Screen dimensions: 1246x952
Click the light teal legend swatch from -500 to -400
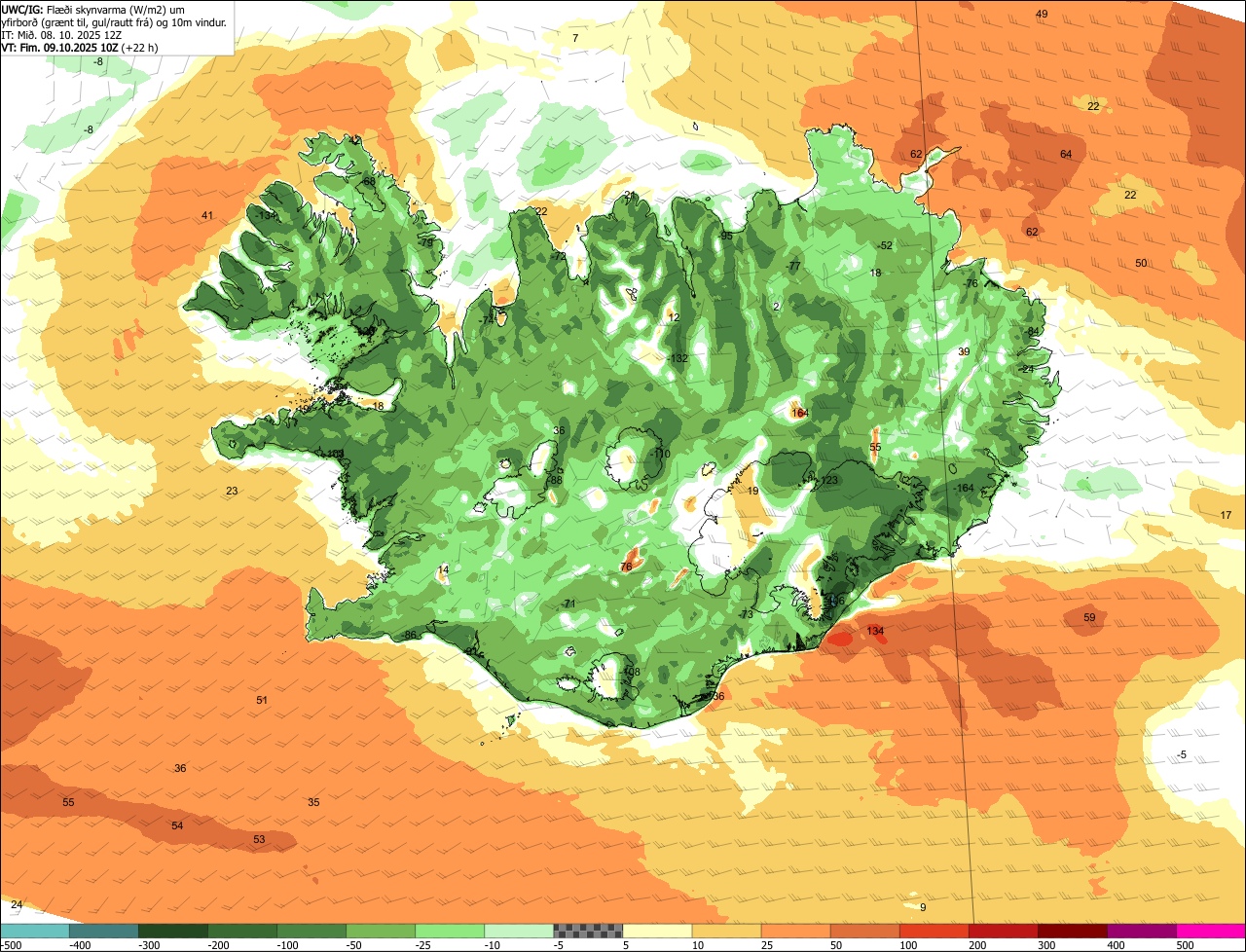[34, 931]
